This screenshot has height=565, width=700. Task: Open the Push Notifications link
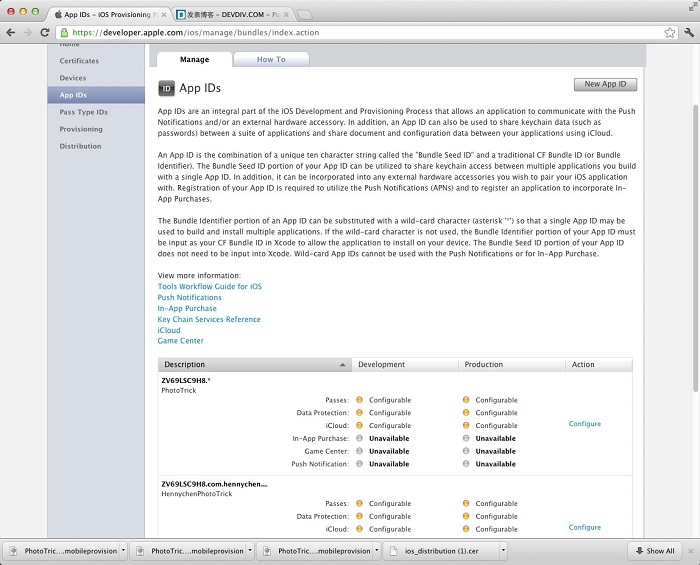click(x=189, y=297)
